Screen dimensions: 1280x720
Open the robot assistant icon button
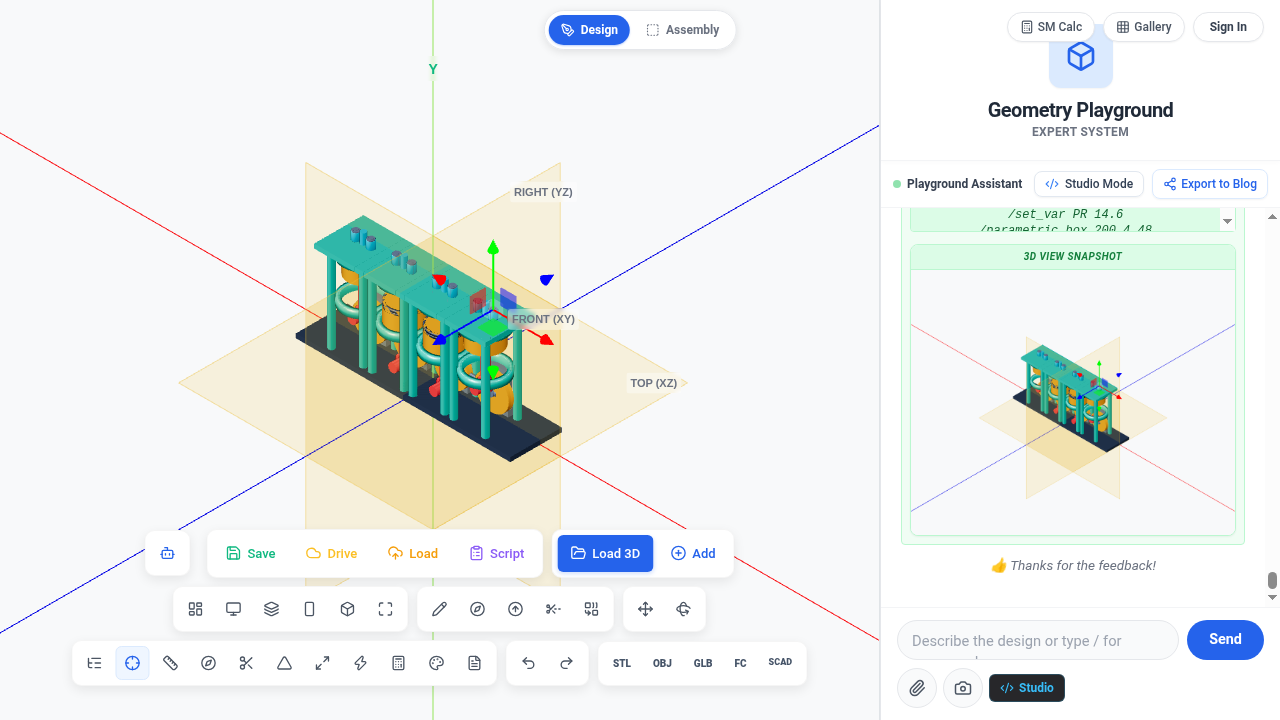click(x=168, y=553)
